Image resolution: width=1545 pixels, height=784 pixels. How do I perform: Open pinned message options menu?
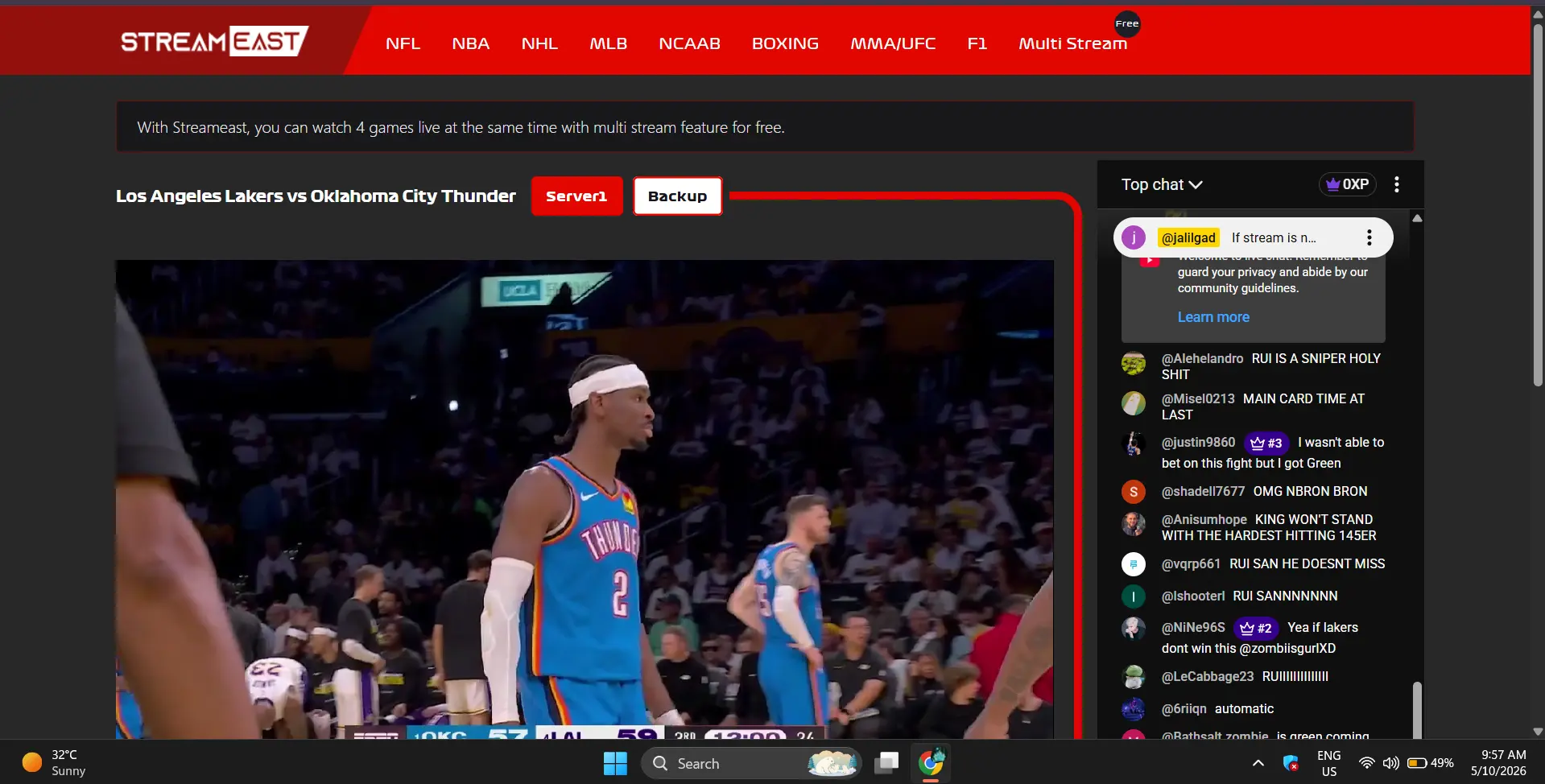[1369, 237]
